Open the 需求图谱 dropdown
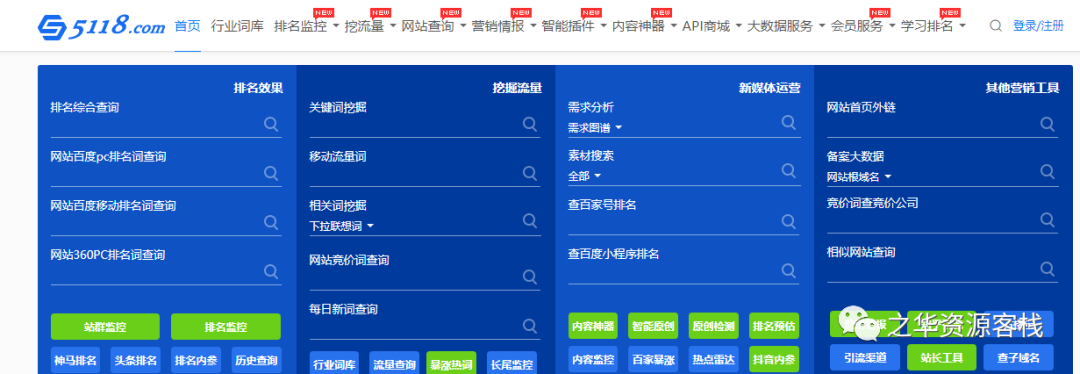This screenshot has width=1080, height=374. point(595,128)
